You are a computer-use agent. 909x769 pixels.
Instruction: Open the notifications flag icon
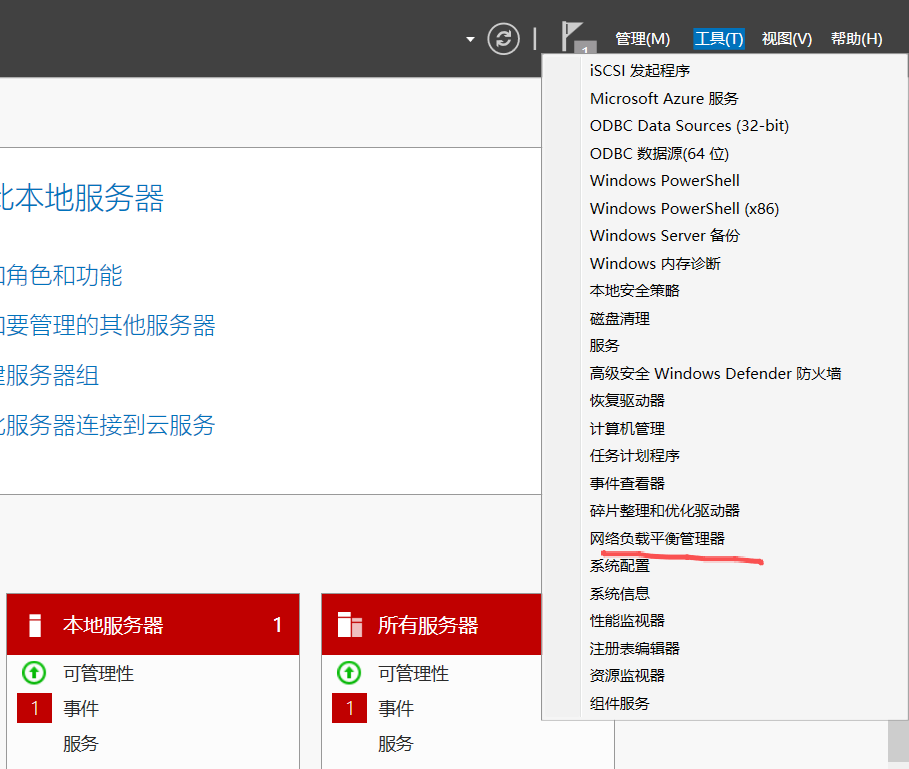(574, 36)
